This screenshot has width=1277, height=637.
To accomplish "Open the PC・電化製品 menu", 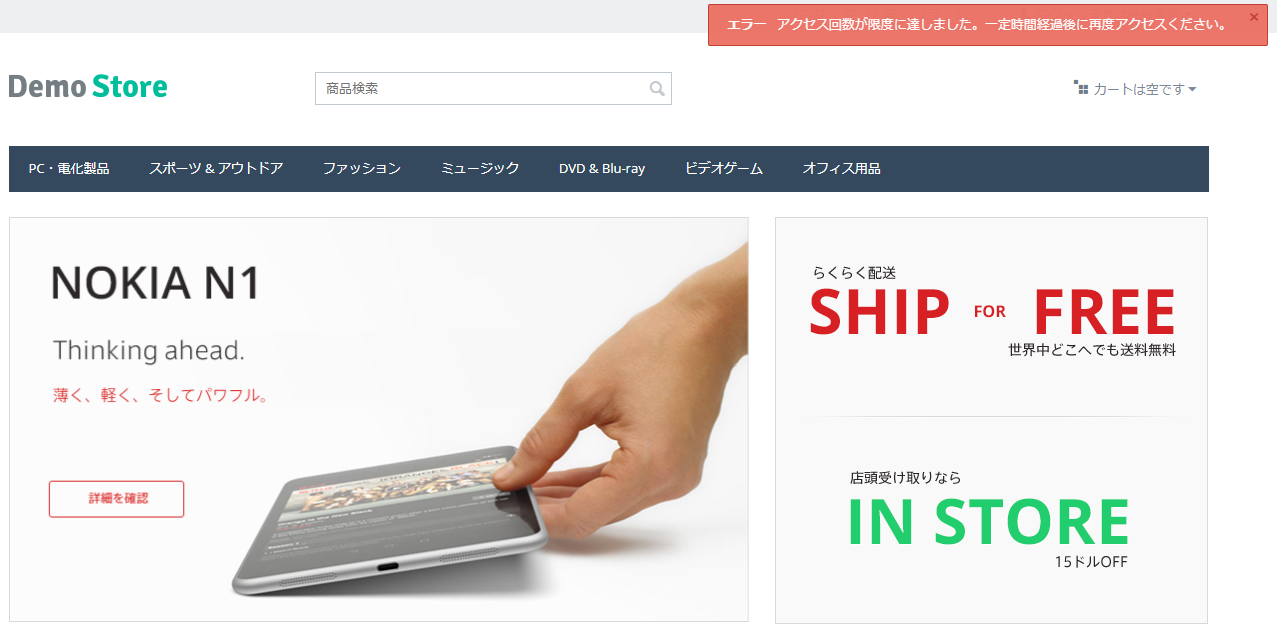I will tap(69, 168).
